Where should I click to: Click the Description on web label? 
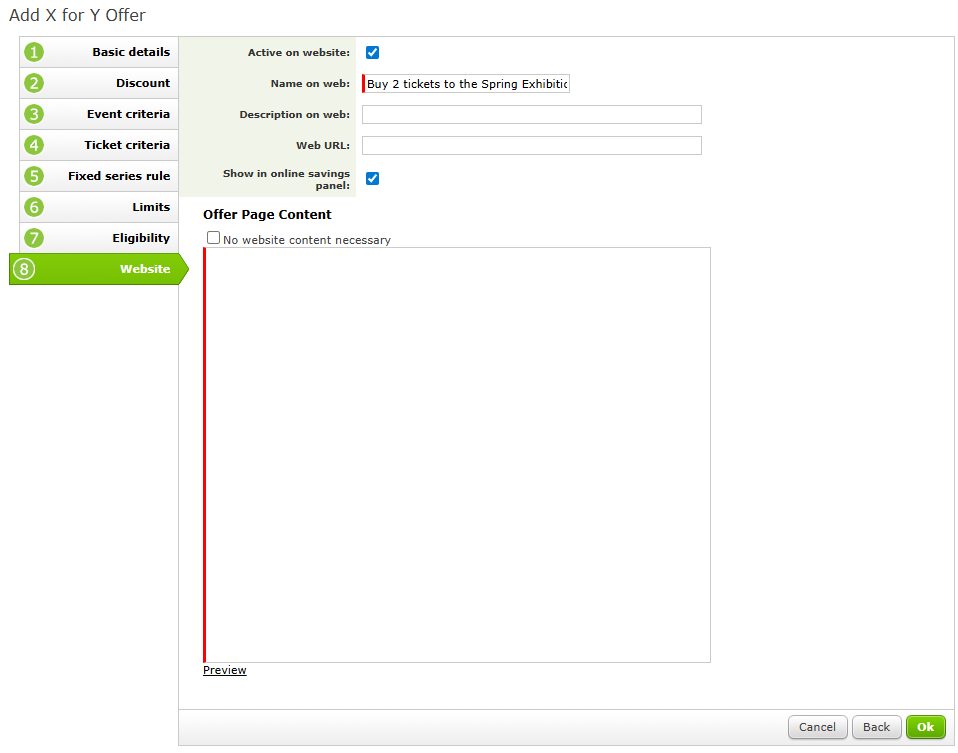(x=294, y=114)
